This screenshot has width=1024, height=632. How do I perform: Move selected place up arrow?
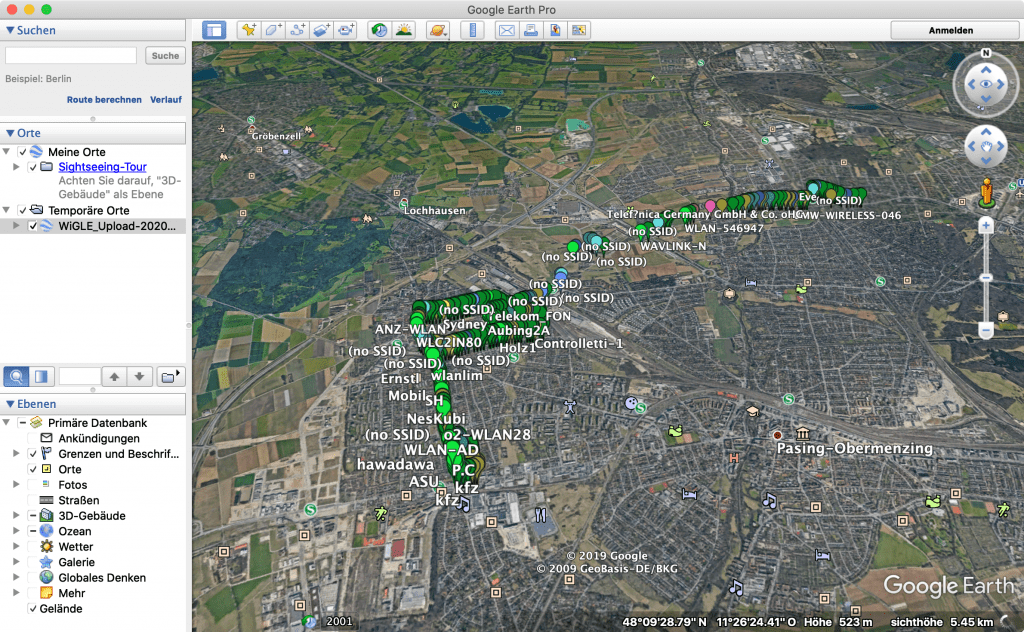click(x=114, y=376)
